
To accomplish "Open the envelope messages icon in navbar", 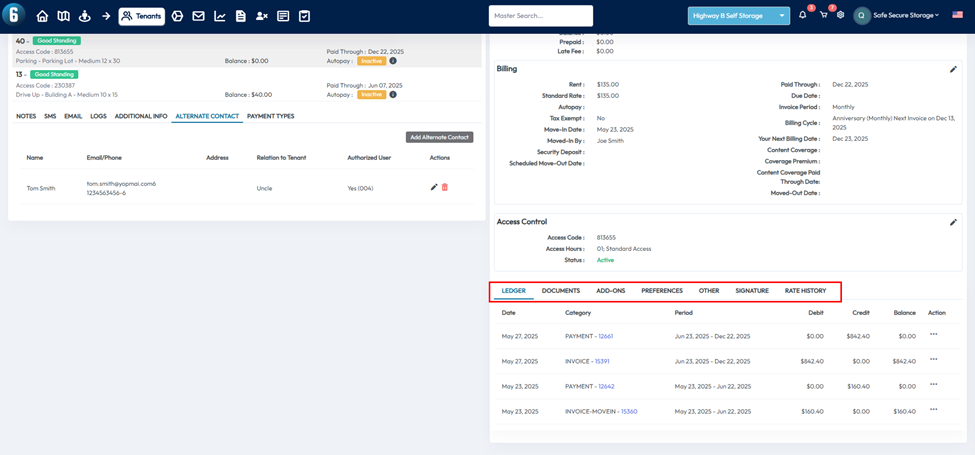I will tap(198, 16).
